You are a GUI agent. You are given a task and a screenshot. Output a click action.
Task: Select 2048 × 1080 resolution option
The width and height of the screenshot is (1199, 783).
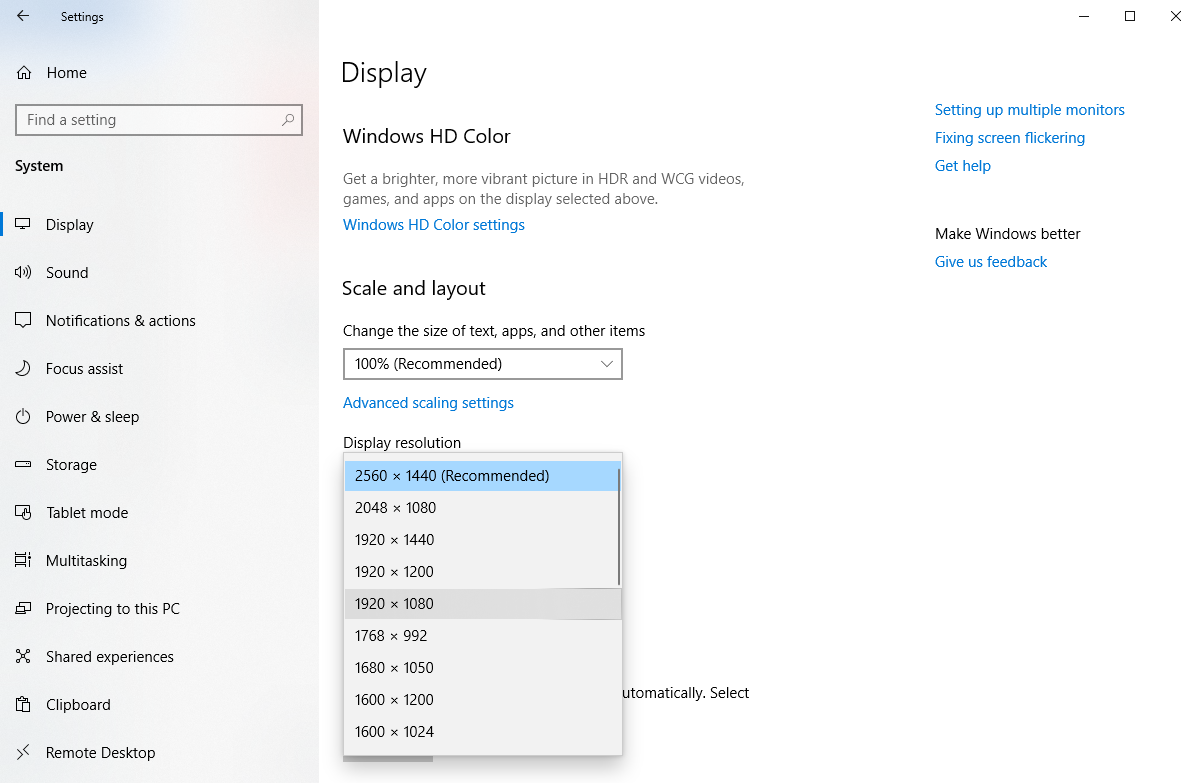pyautogui.click(x=483, y=508)
